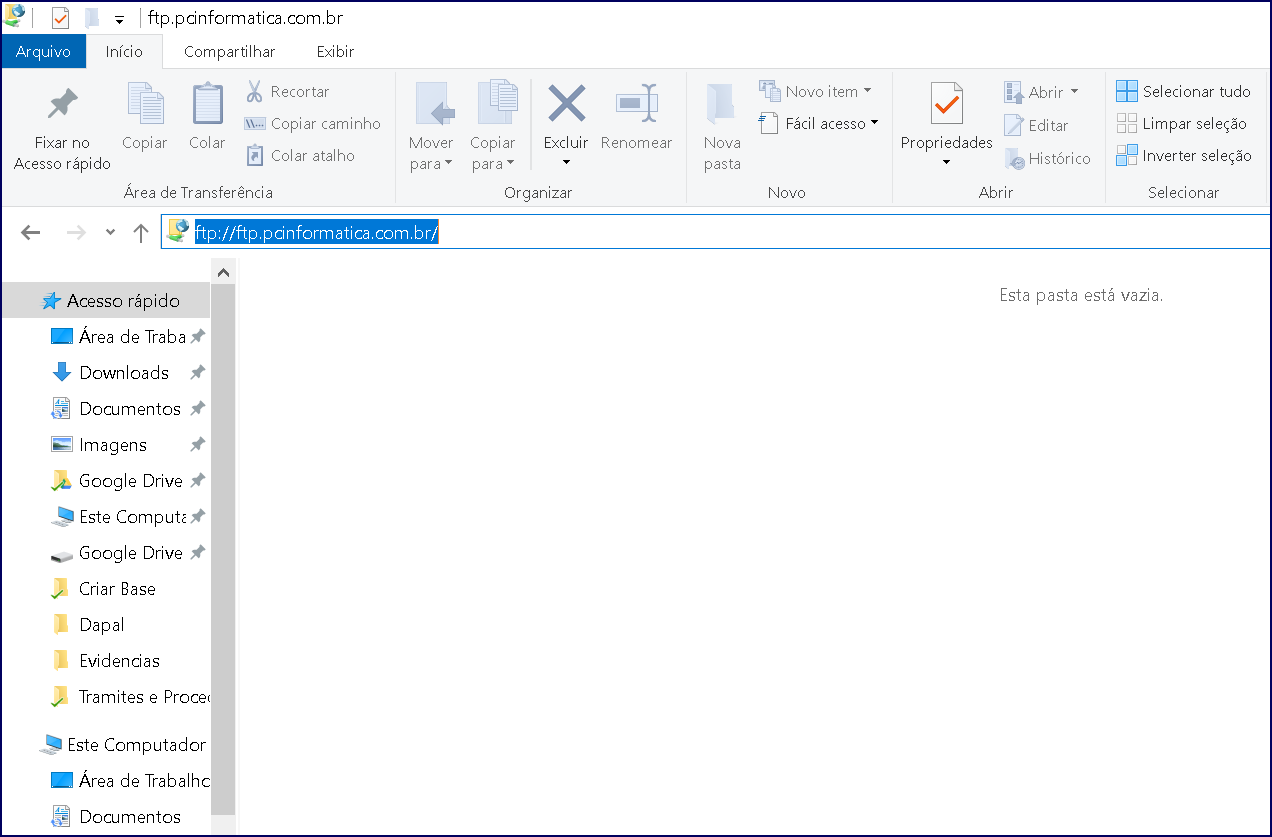Open recent locations dropdown chevron
Viewport: 1272px width, 837px height.
click(x=110, y=233)
